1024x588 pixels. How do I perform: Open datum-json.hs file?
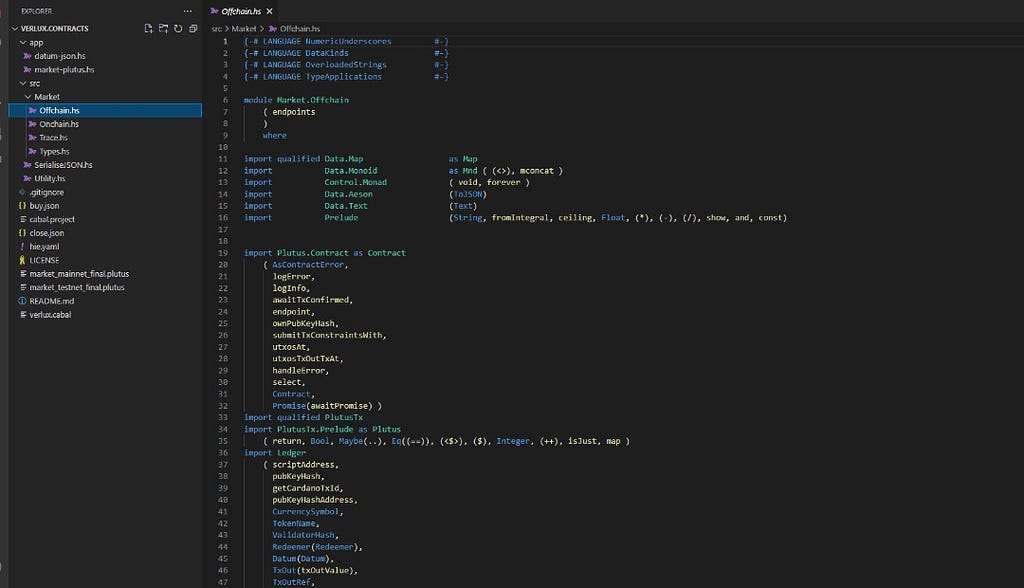pos(59,56)
